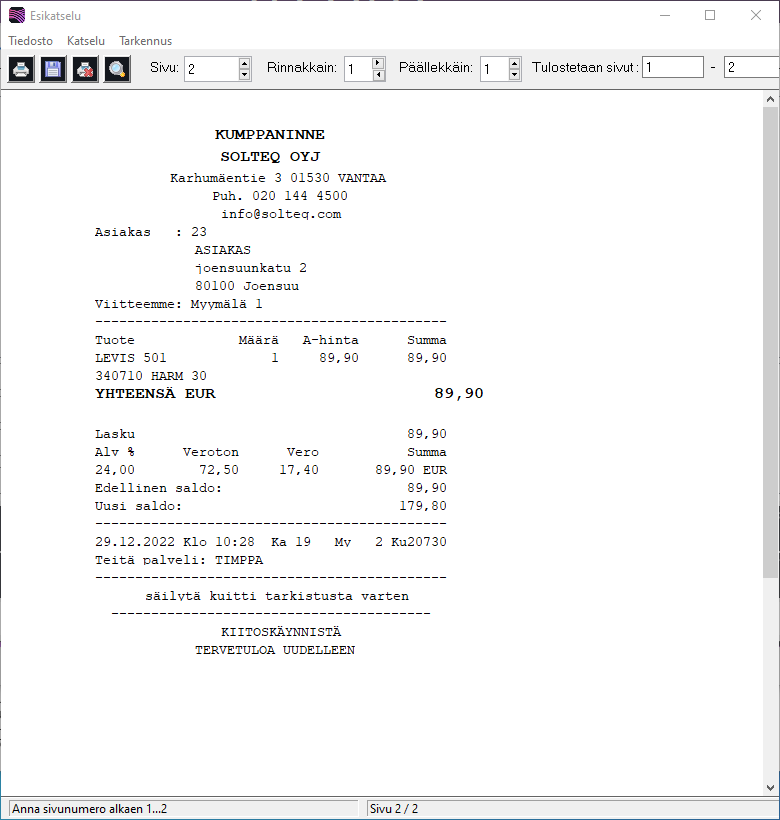Decrease Rinnakkain value with down arrow
The image size is (780, 820).
point(378,75)
